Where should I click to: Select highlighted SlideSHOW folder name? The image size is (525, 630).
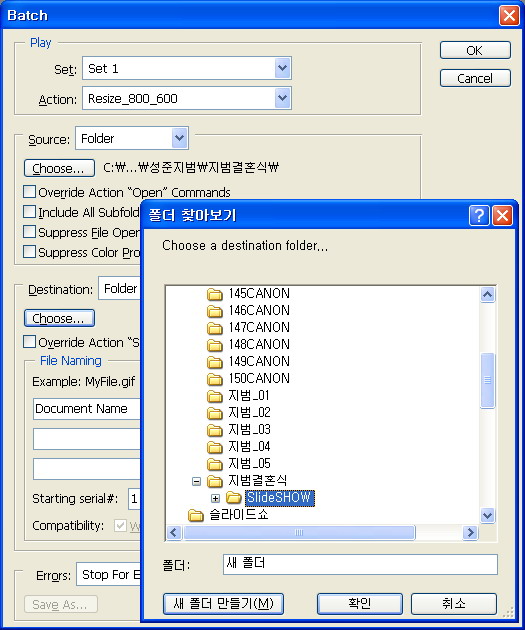pos(279,498)
